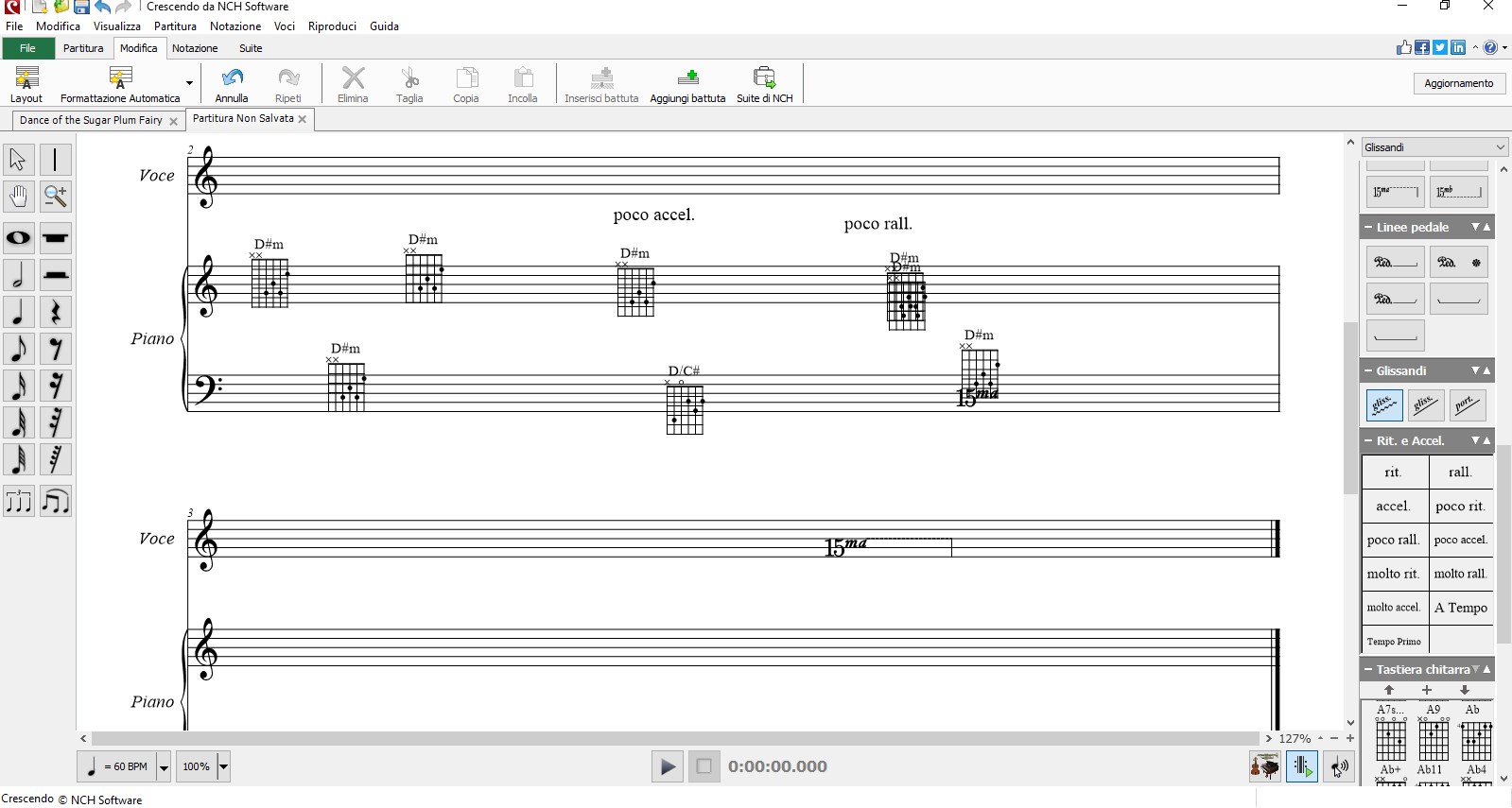
Task: Add new guitar chord with plus
Action: point(1427,690)
